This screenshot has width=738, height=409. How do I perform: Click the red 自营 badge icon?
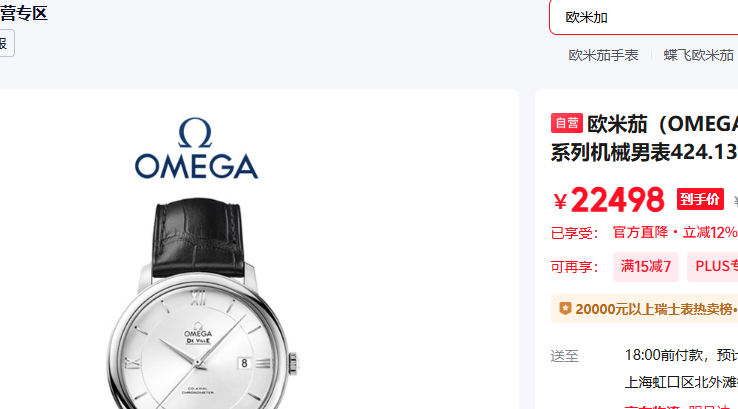pos(567,123)
